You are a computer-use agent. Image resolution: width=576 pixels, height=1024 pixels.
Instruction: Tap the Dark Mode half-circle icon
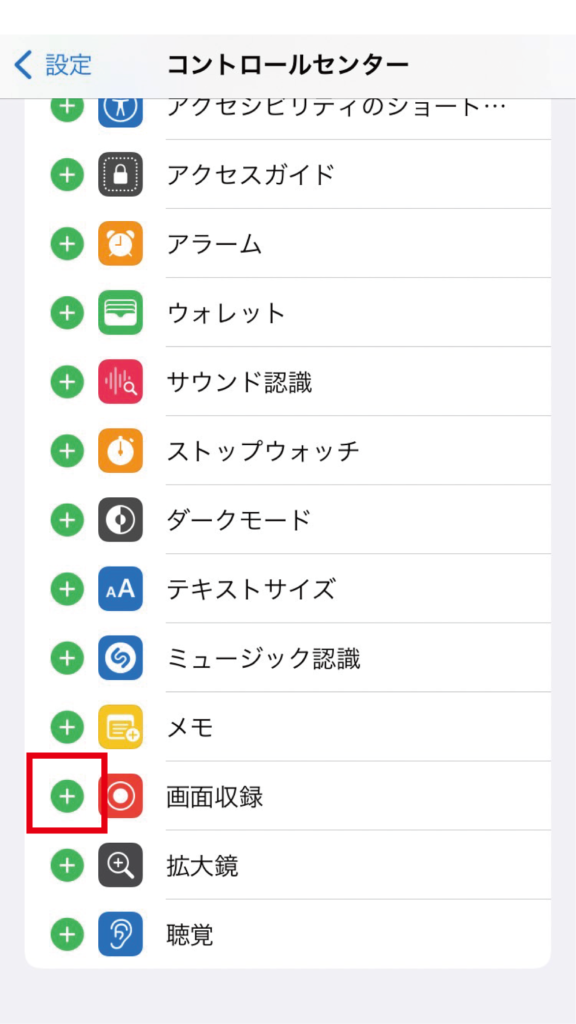pos(120,520)
